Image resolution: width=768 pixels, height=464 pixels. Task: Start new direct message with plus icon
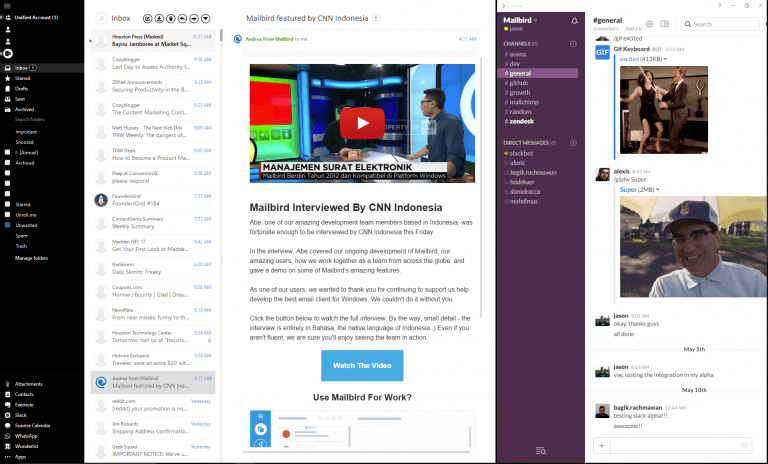click(573, 143)
